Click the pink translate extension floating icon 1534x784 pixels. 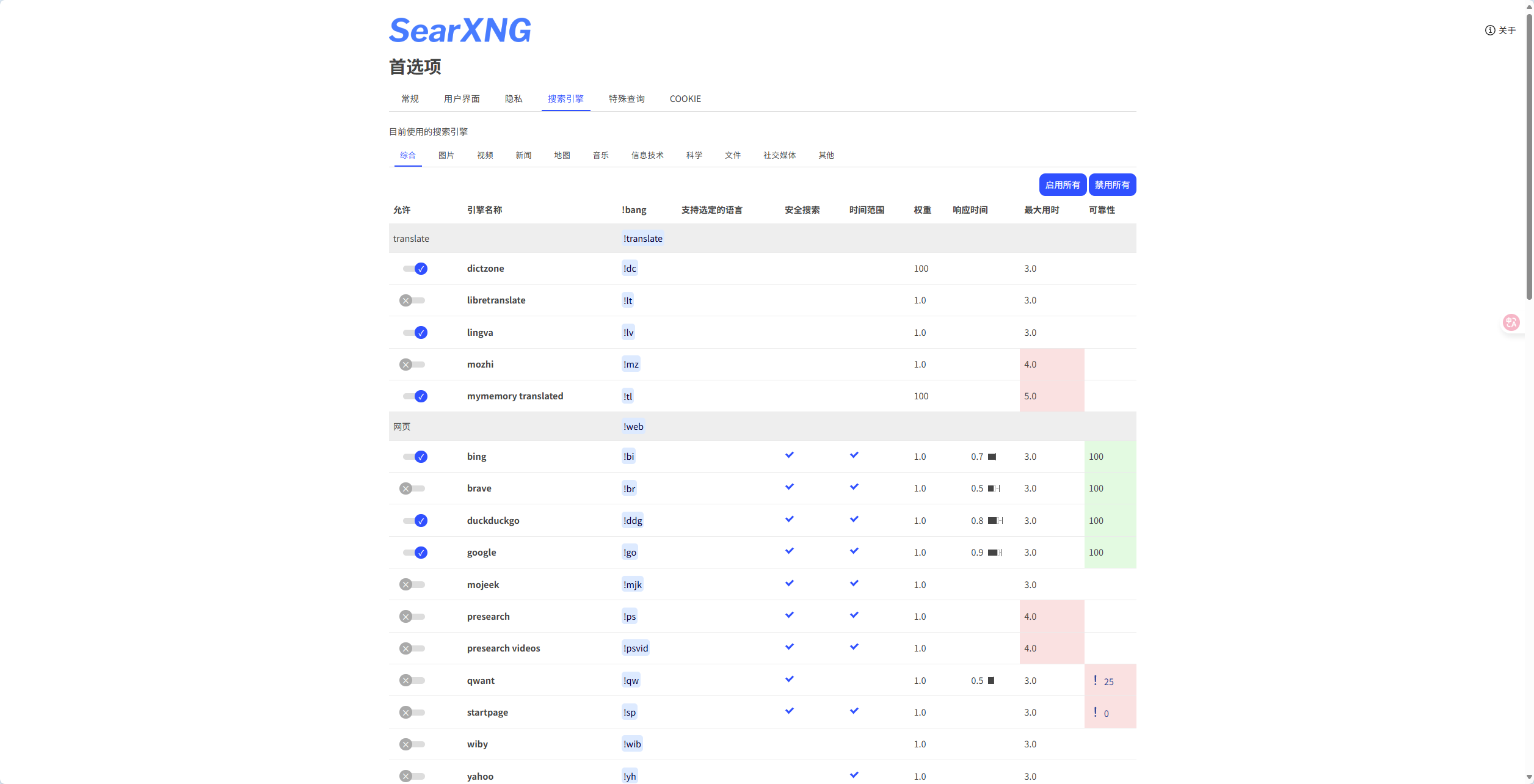1511,322
